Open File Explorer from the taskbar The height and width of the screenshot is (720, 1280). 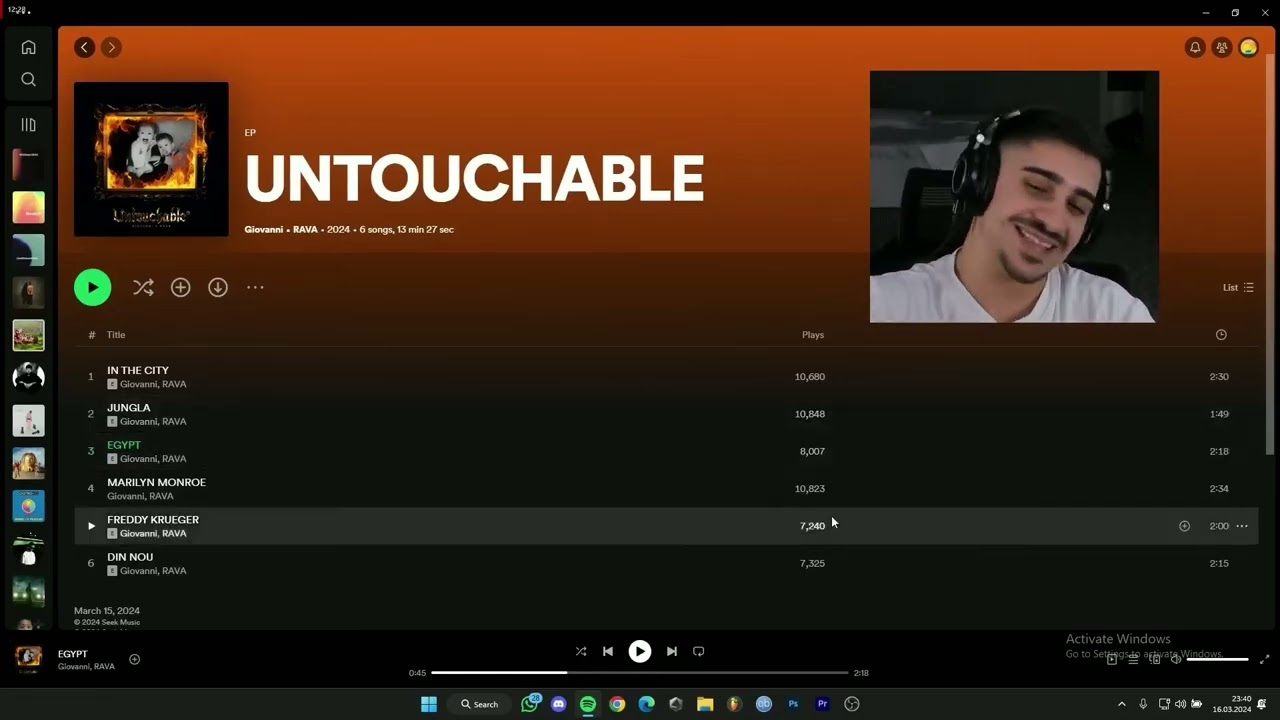[705, 704]
